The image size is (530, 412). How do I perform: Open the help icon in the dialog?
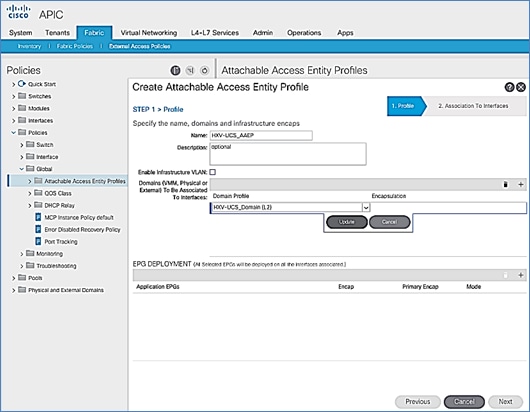509,87
